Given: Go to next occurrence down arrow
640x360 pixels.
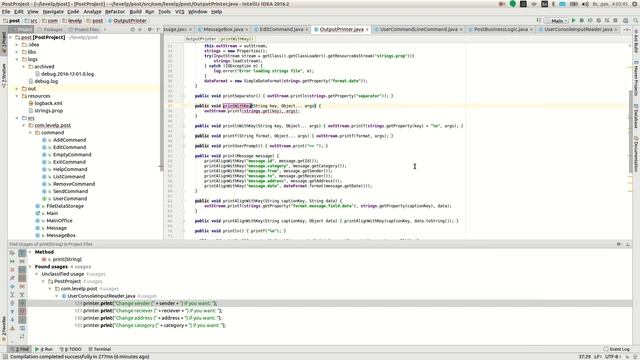Looking at the screenshot, I should [12, 320].
